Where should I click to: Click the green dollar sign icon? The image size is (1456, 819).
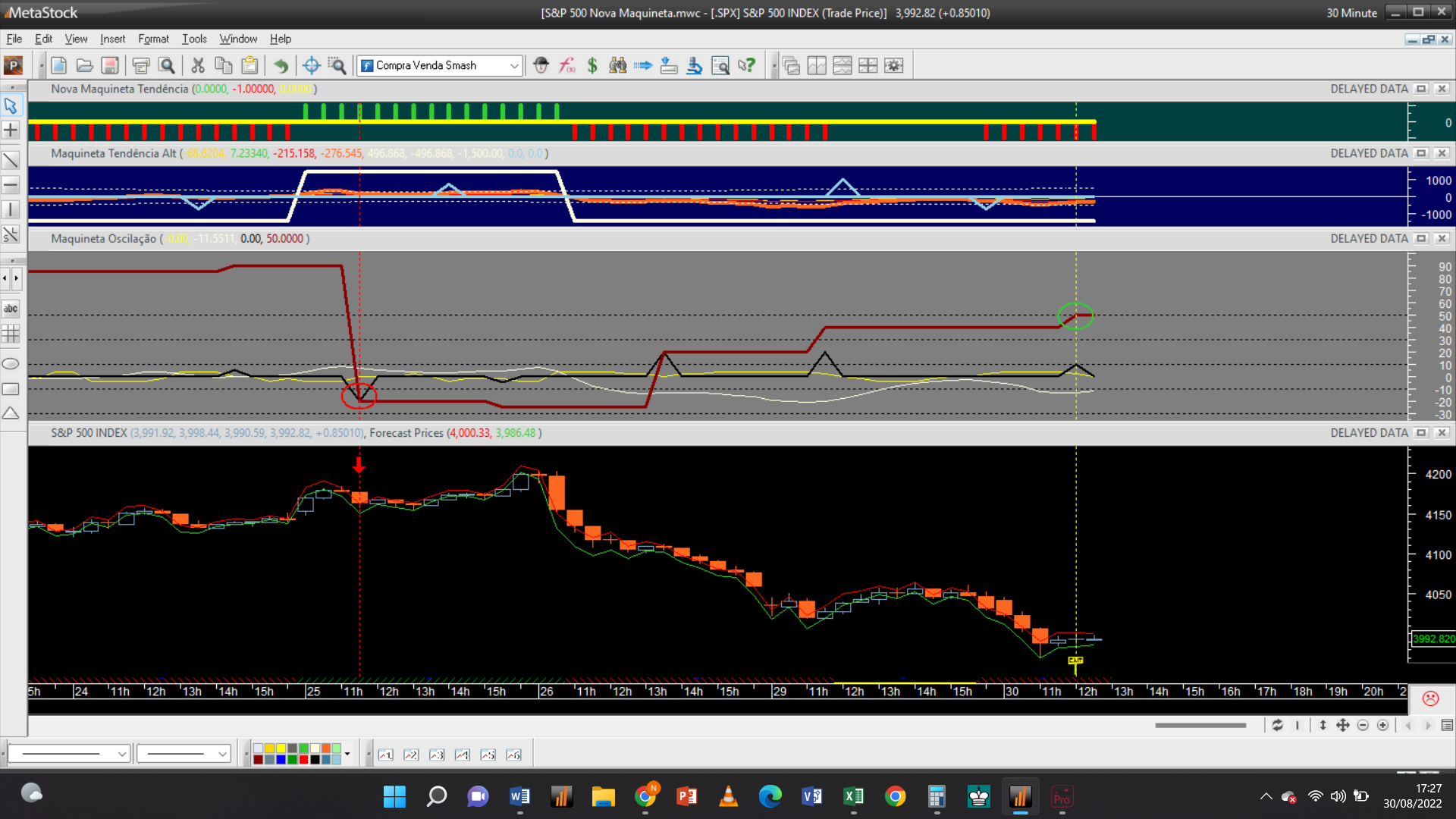592,65
